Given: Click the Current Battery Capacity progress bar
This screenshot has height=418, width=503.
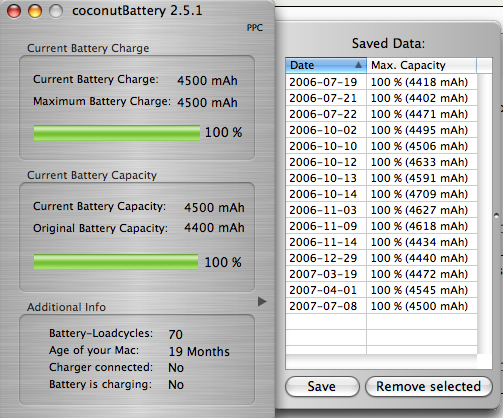Looking at the screenshot, I should click(x=116, y=262).
